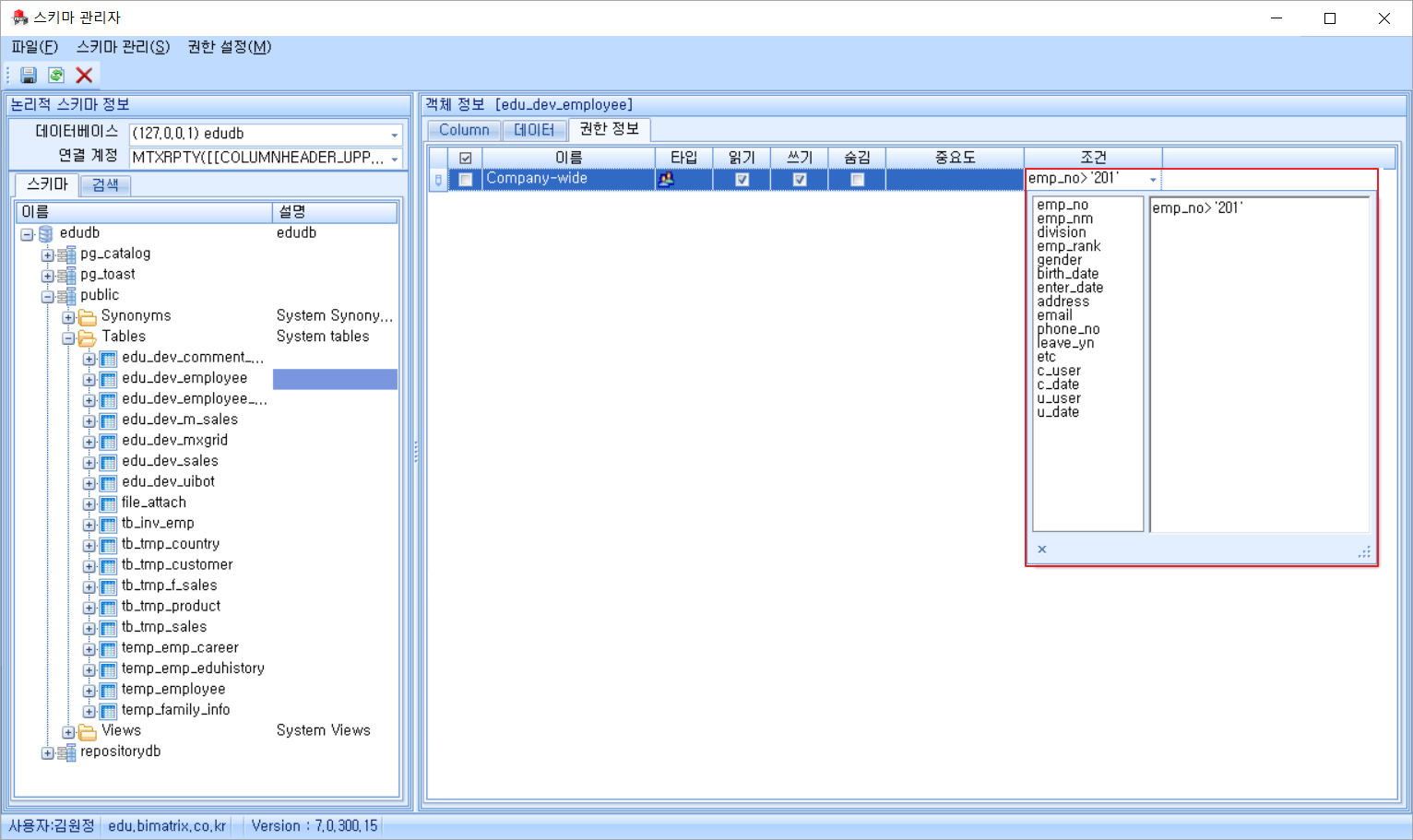Expand the Views folder node

point(68,732)
